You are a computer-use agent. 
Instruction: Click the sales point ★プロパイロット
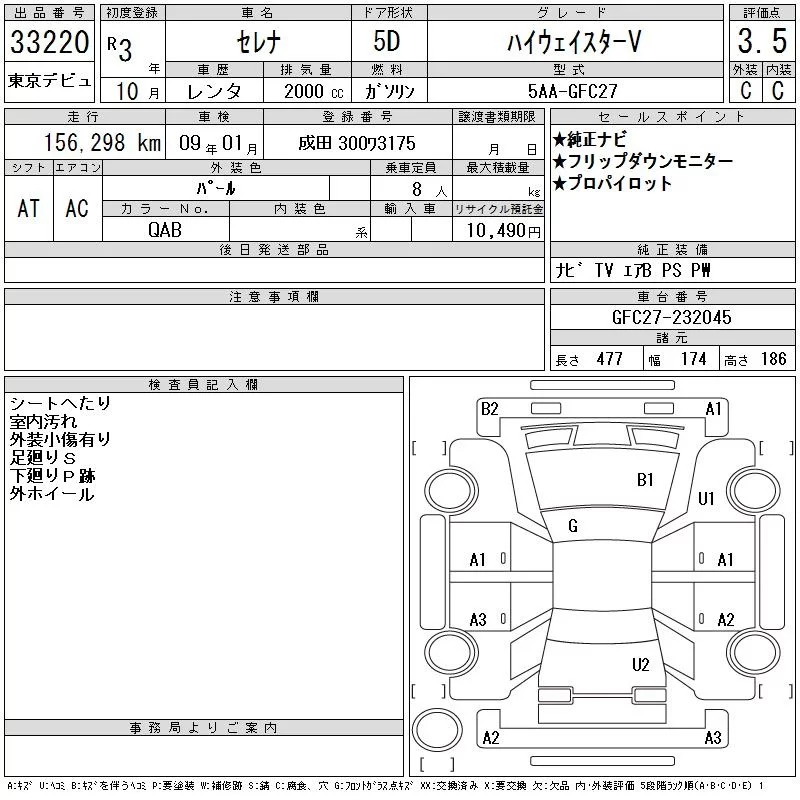pos(612,183)
